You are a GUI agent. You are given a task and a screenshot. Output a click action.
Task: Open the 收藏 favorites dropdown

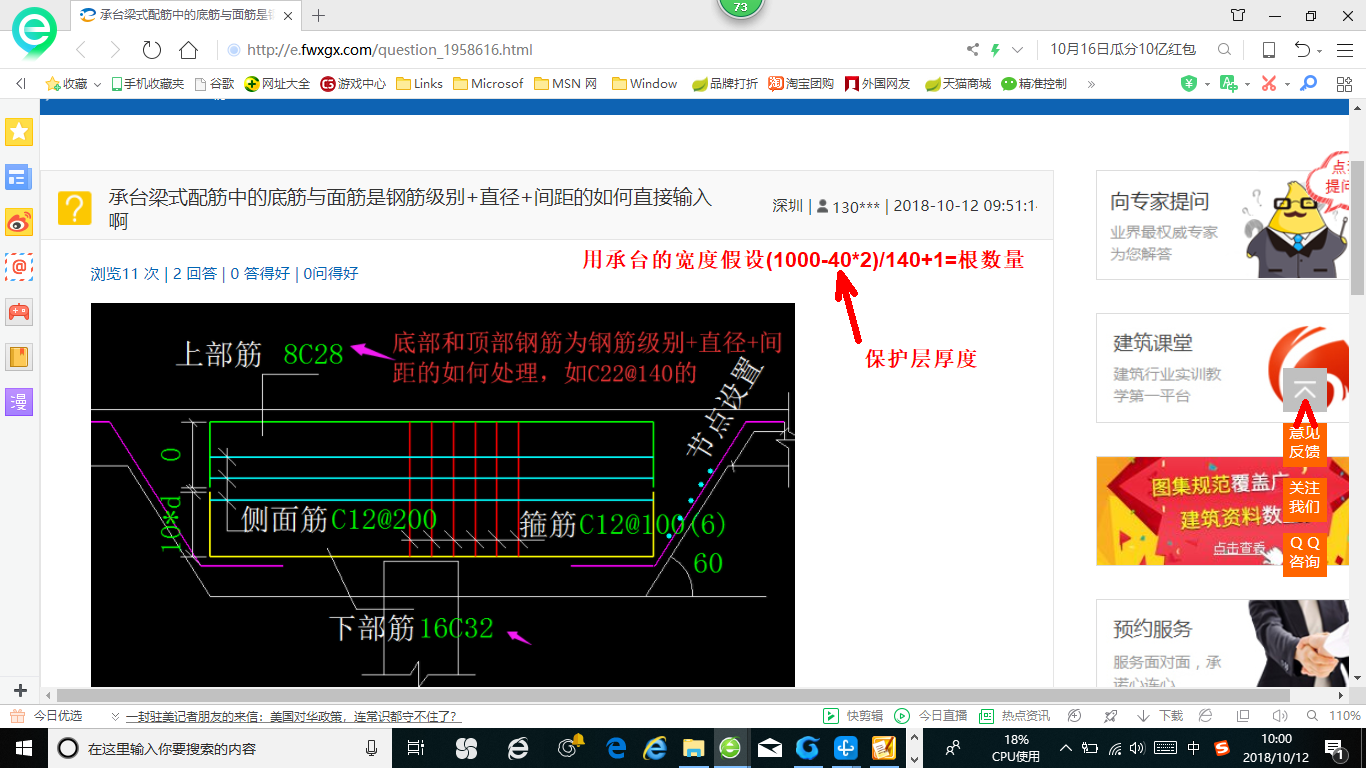tap(73, 84)
